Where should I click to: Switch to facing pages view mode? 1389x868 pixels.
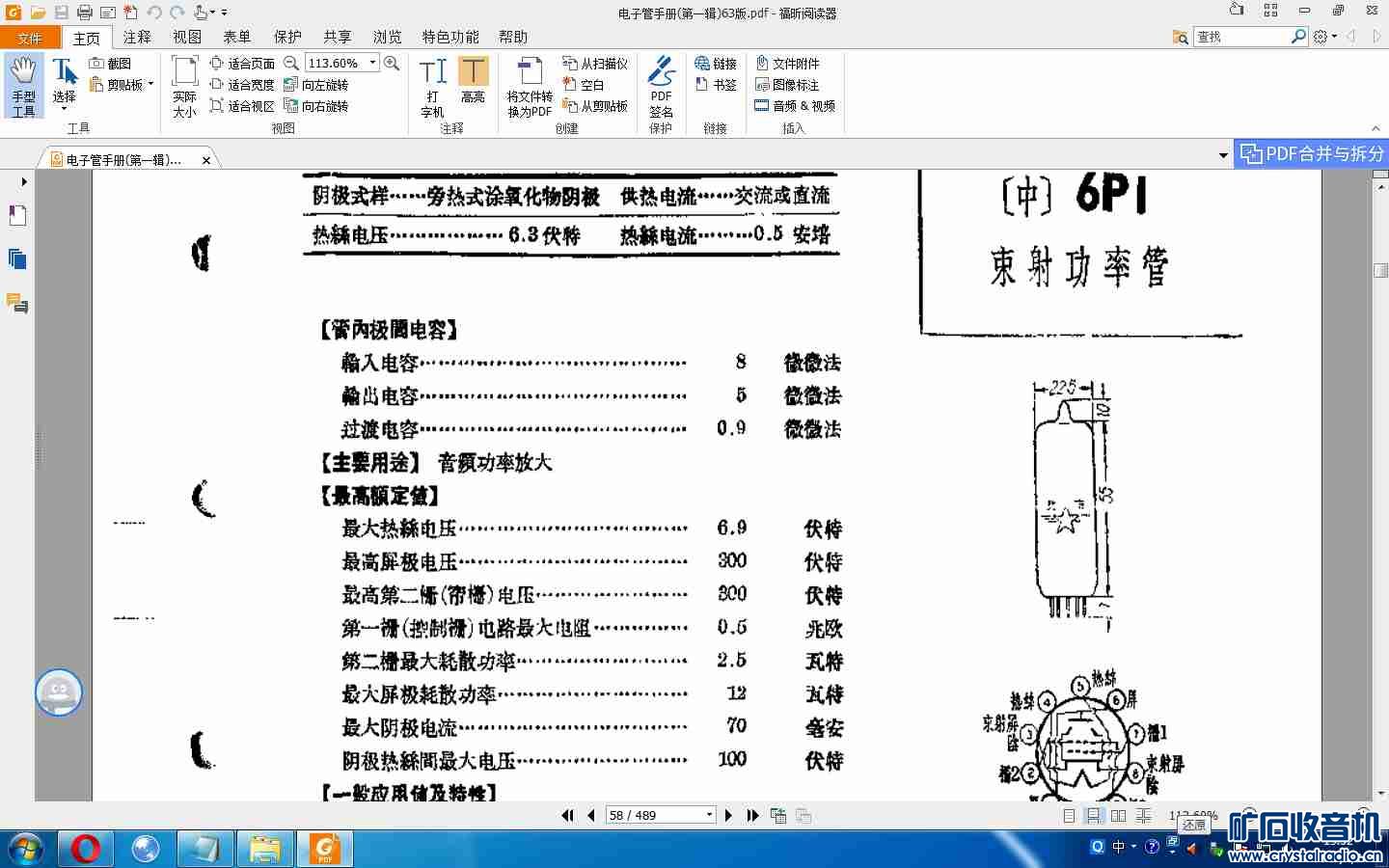pyautogui.click(x=1118, y=816)
